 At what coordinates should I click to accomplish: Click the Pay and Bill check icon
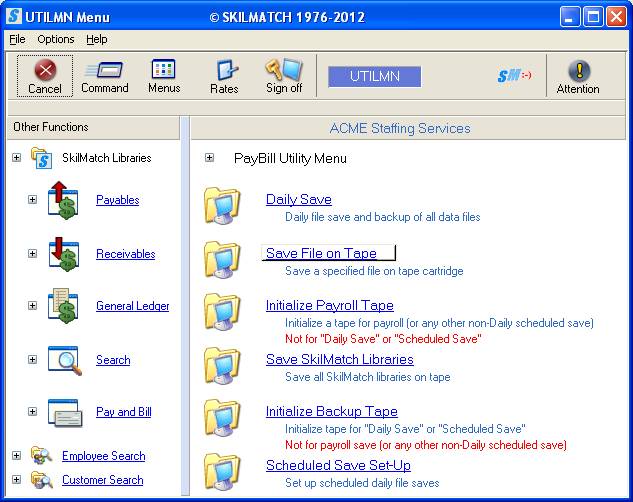coord(65,412)
